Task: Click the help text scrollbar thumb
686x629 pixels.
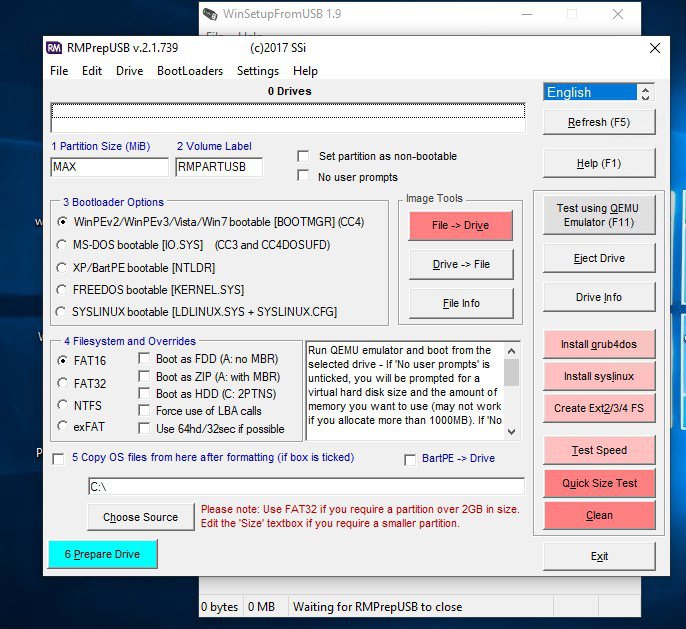Action: pos(511,372)
